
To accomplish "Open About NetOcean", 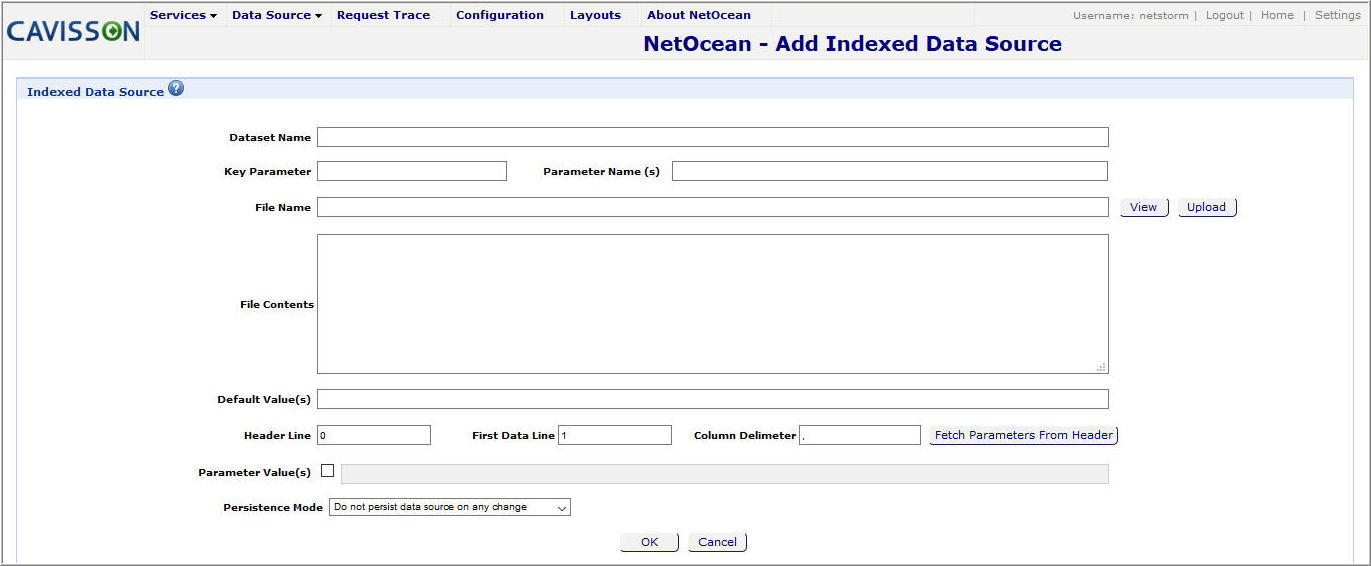I will click(699, 15).
